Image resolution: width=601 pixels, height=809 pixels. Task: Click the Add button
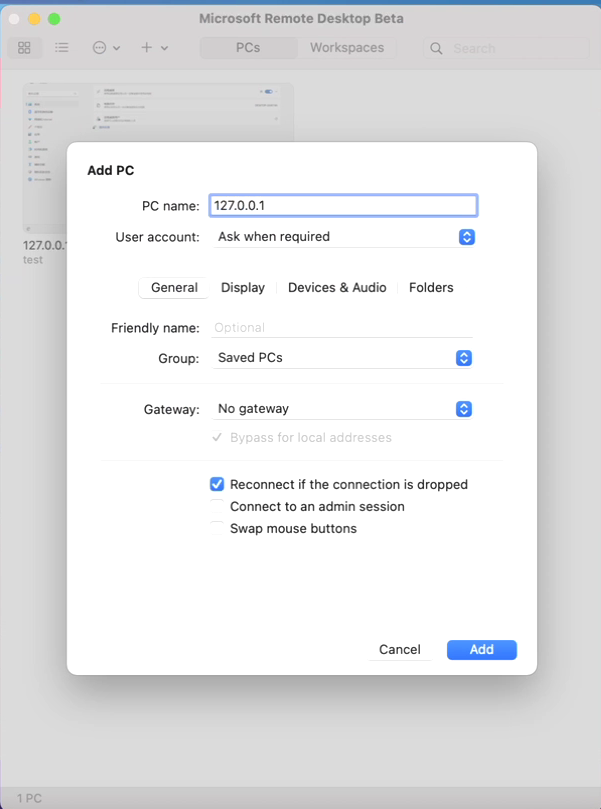point(482,650)
